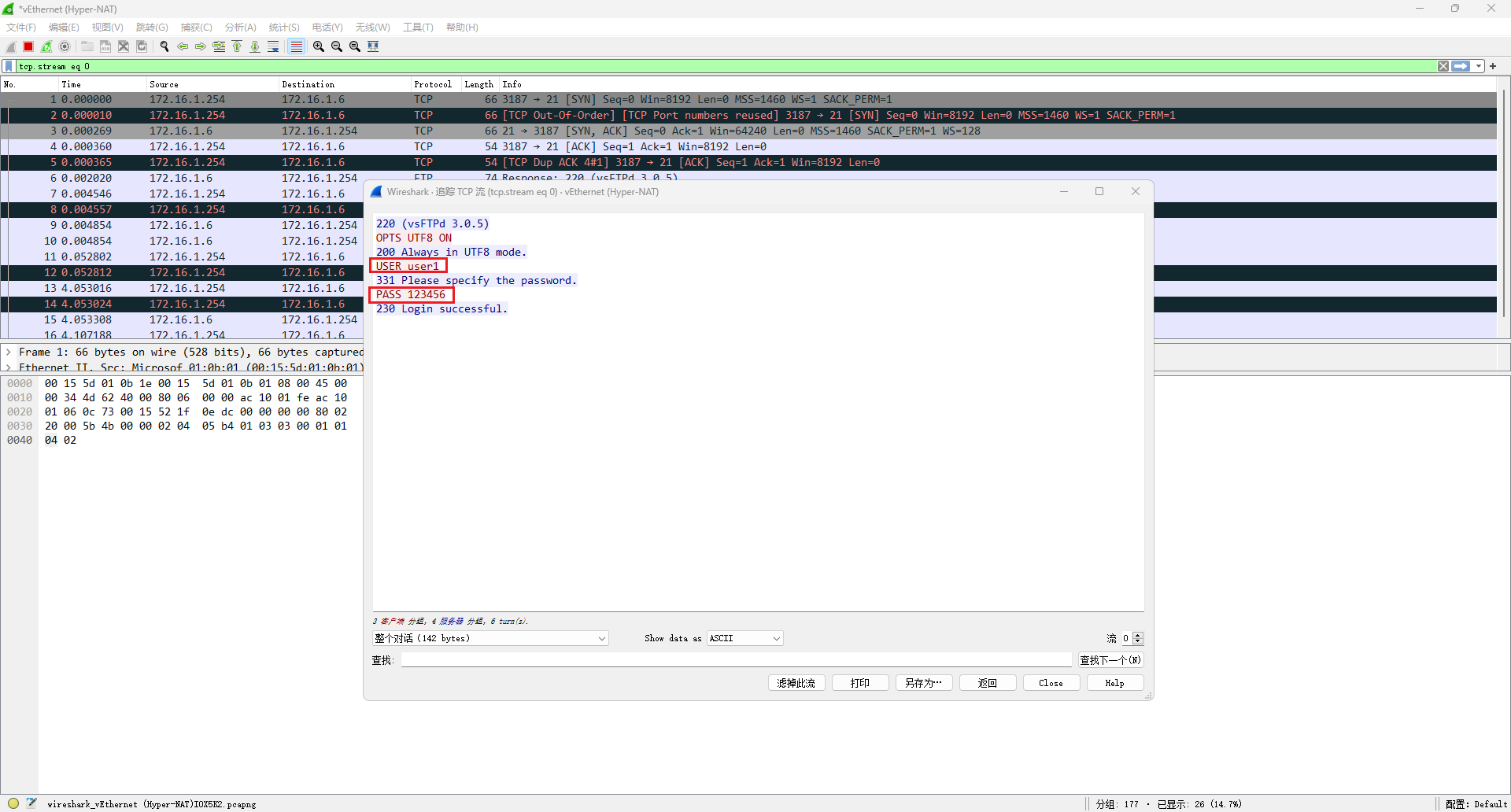The height and width of the screenshot is (812, 1511).
Task: Click the 另存为 button
Action: 924,683
